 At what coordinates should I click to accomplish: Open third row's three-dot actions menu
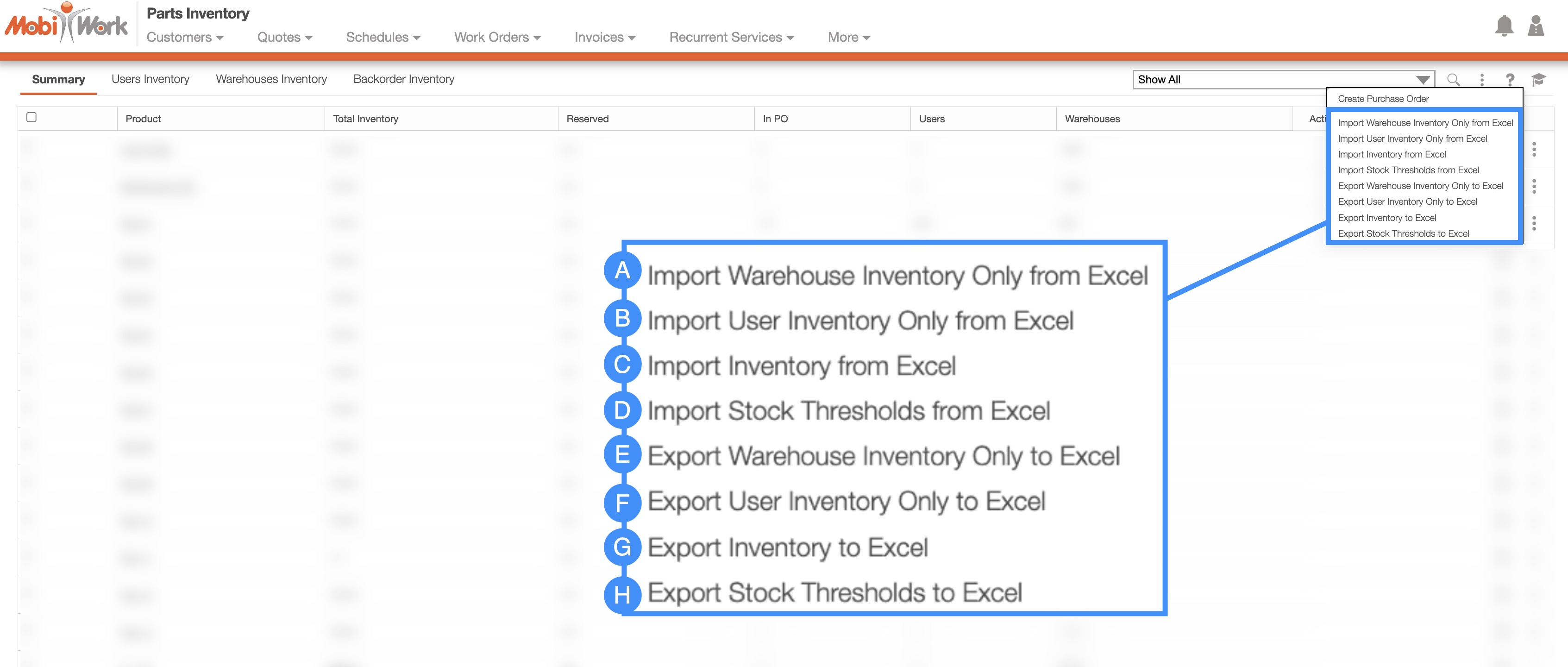[1534, 223]
